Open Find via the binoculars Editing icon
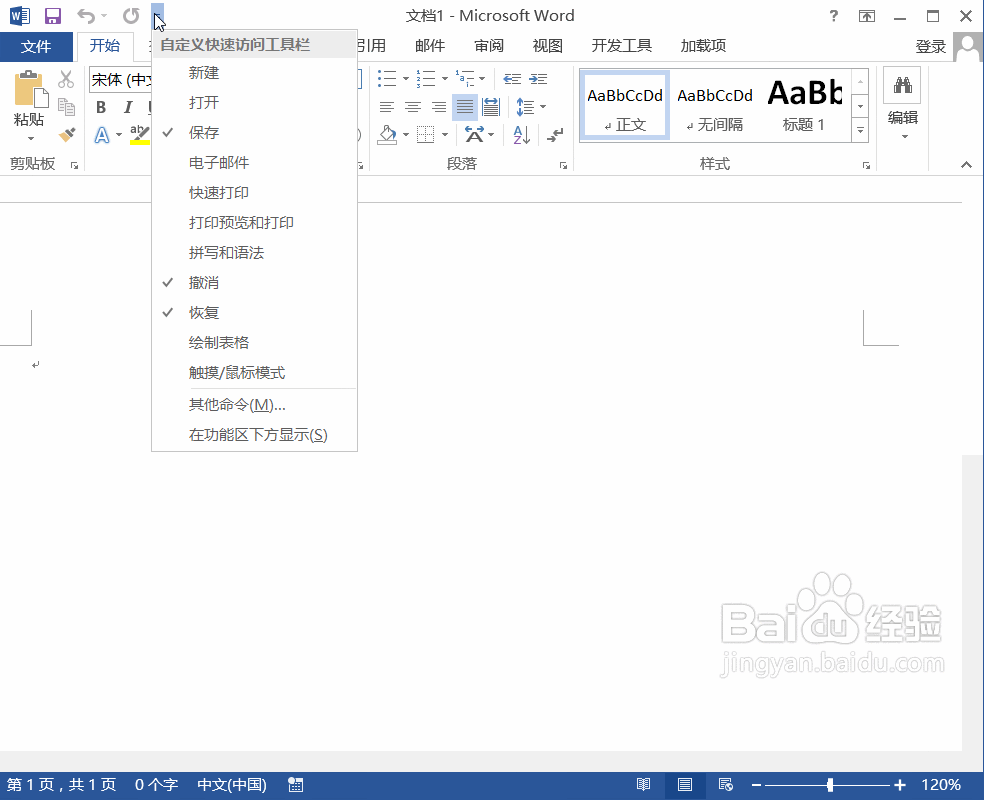 pos(902,85)
